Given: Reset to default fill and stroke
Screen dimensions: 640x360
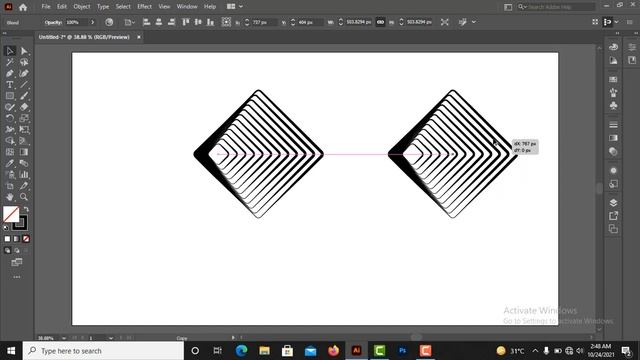Looking at the screenshot, I should click(6, 227).
